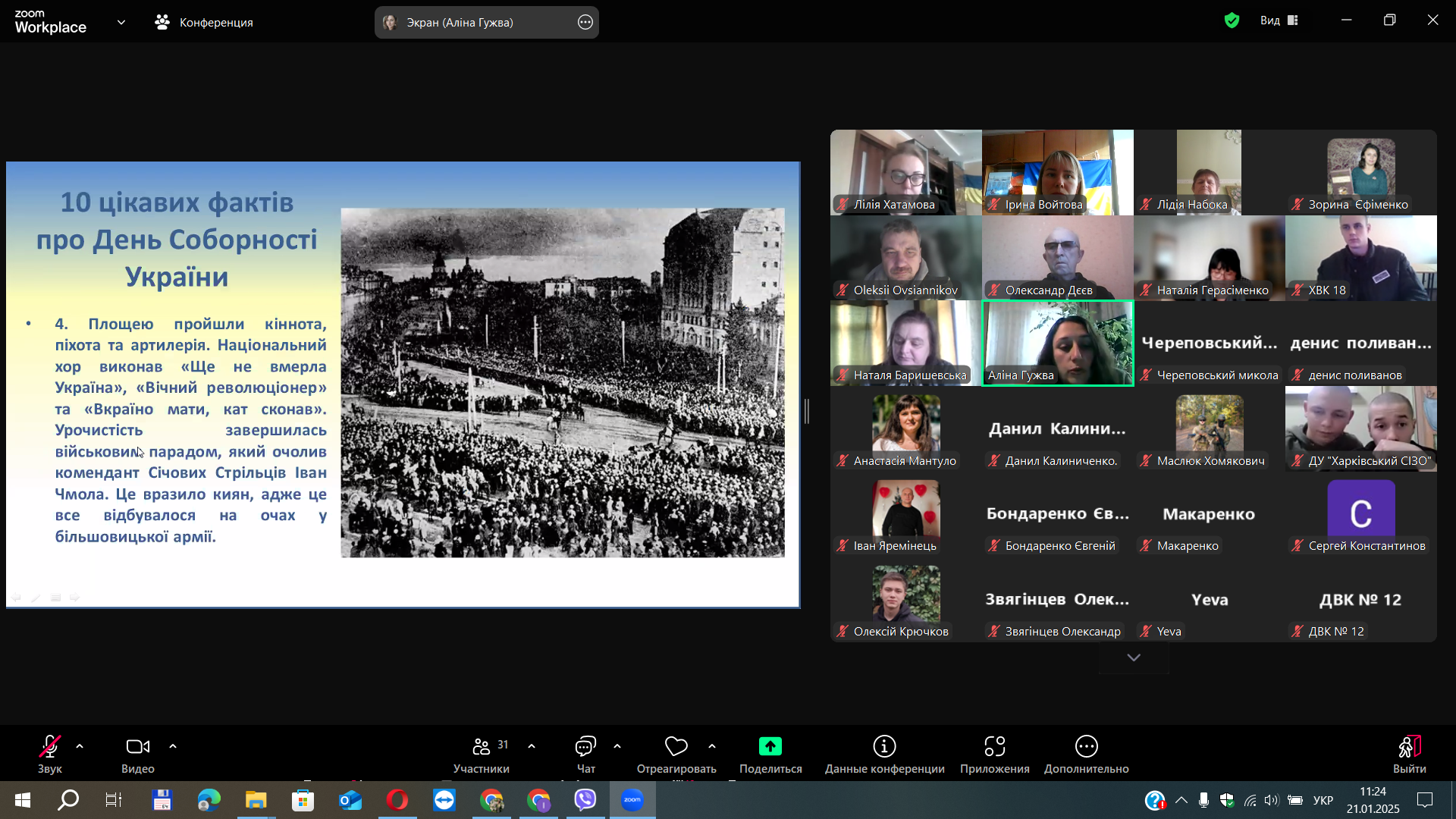This screenshot has width=1456, height=819.
Task: Select ДУ "Харківський СІЗО" video tile
Action: click(x=1361, y=428)
